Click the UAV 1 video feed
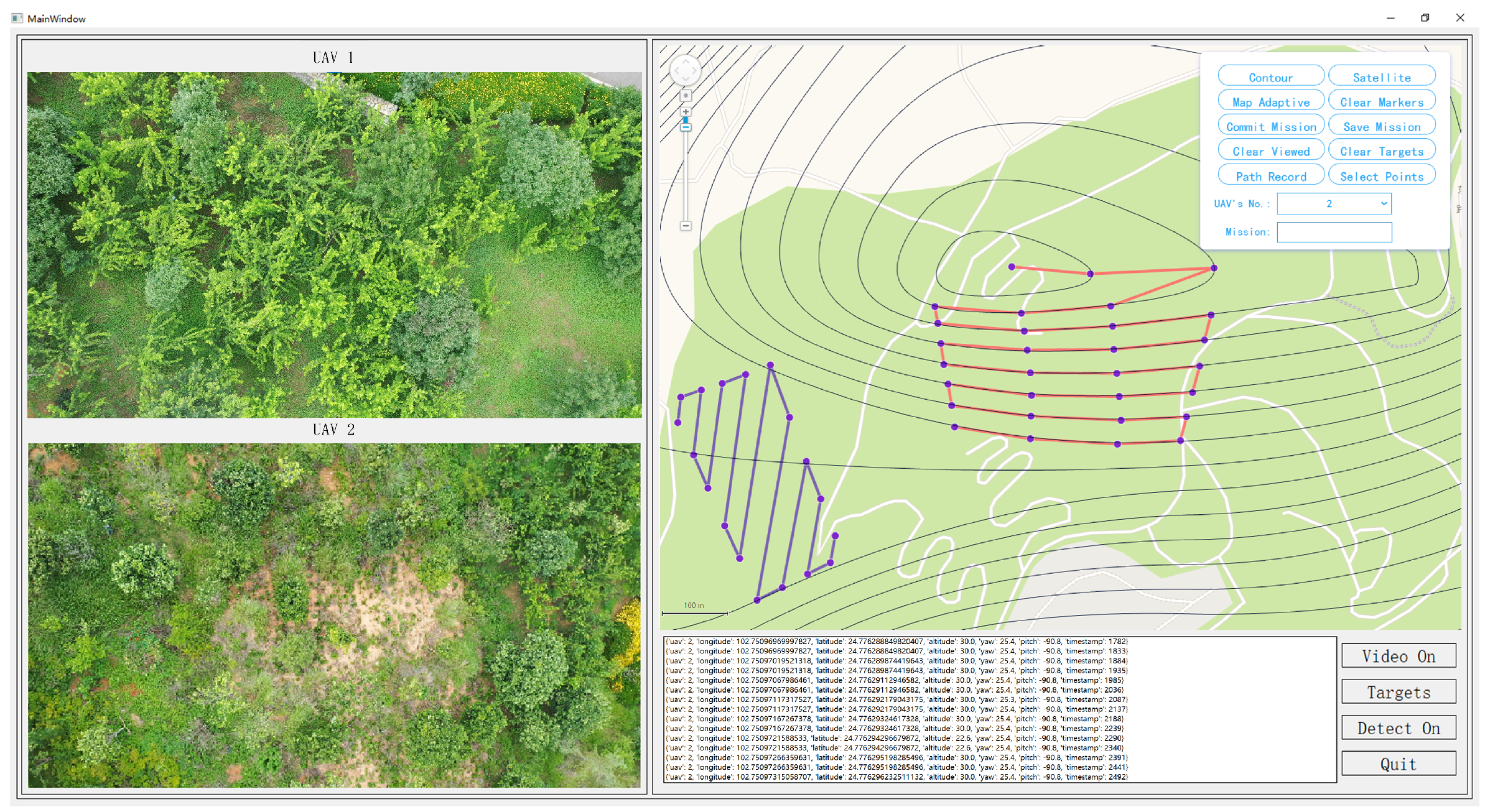The image size is (1485, 812). (334, 245)
